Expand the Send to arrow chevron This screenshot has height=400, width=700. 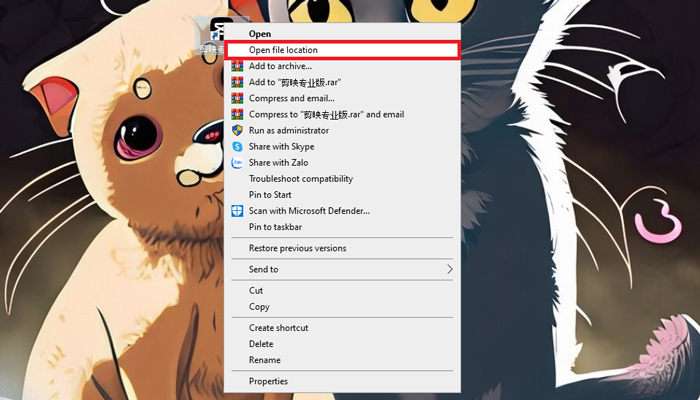coord(450,269)
